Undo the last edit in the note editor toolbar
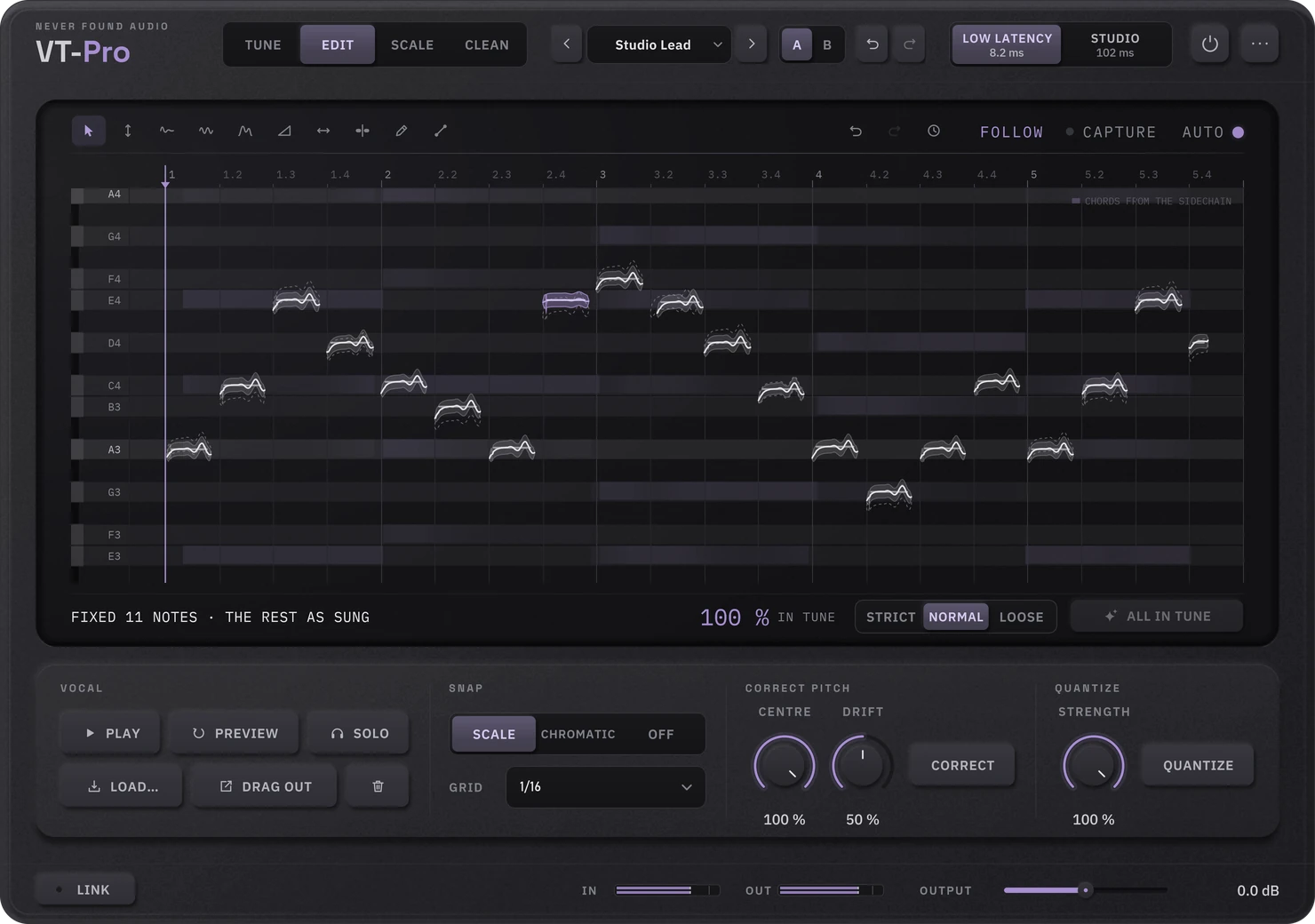The image size is (1315, 924). 856,131
